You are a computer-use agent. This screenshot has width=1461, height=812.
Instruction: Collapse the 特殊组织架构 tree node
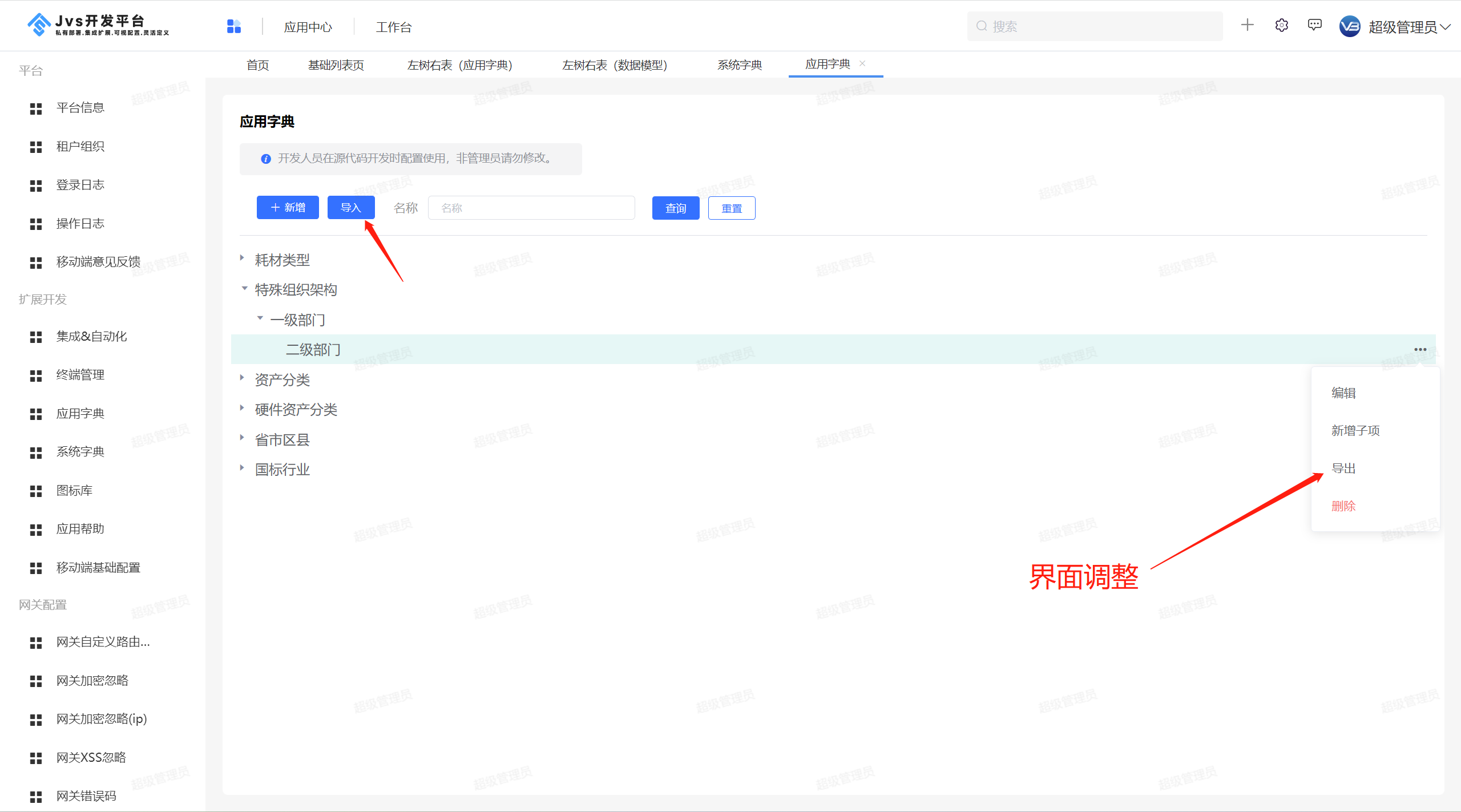[x=244, y=288]
